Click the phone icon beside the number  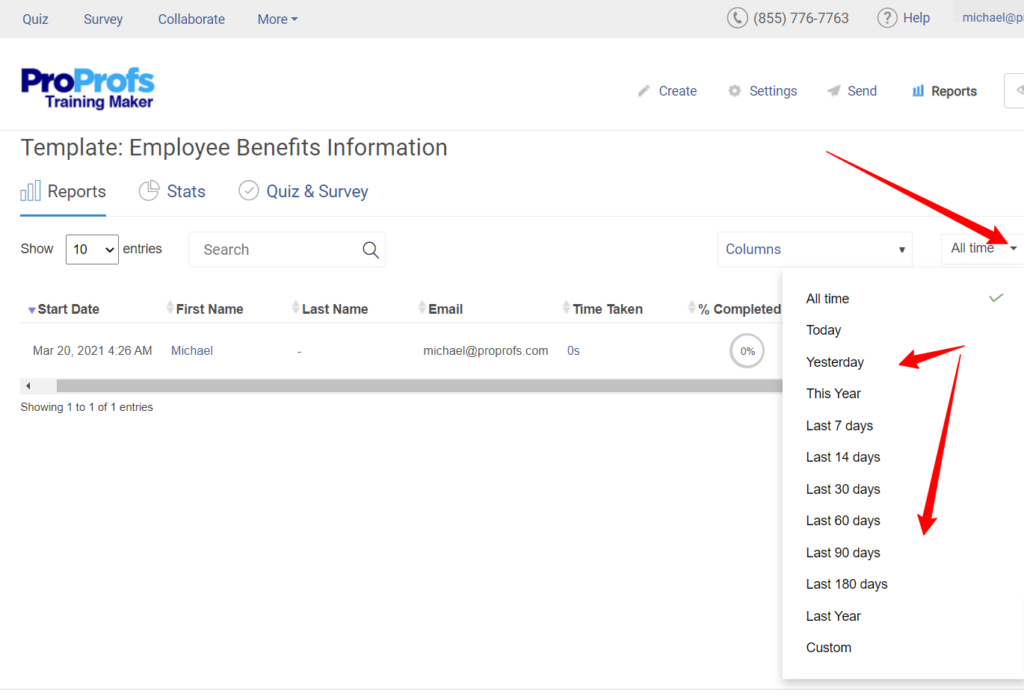(737, 18)
